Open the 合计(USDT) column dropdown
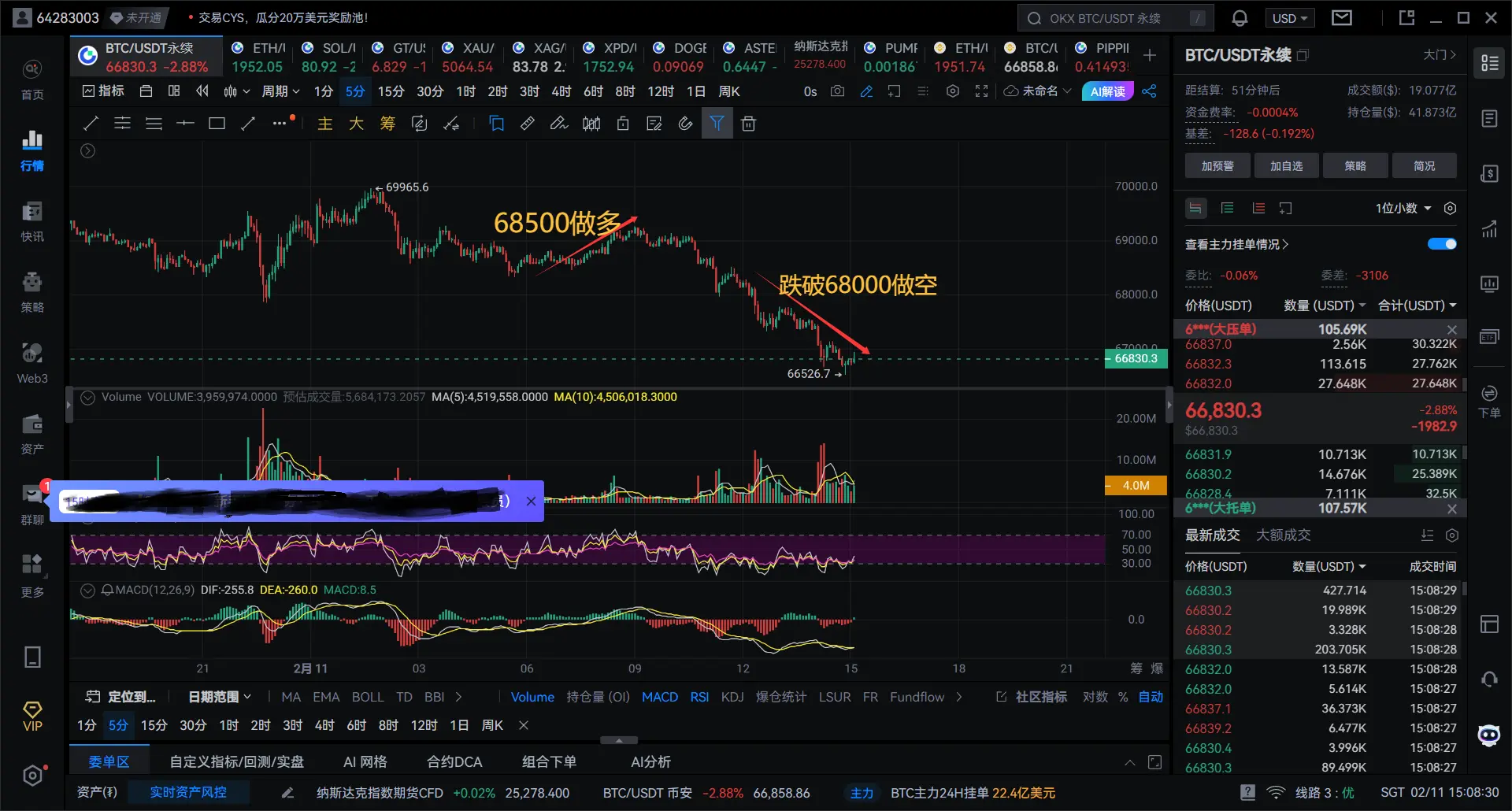1512x811 pixels. point(1417,306)
